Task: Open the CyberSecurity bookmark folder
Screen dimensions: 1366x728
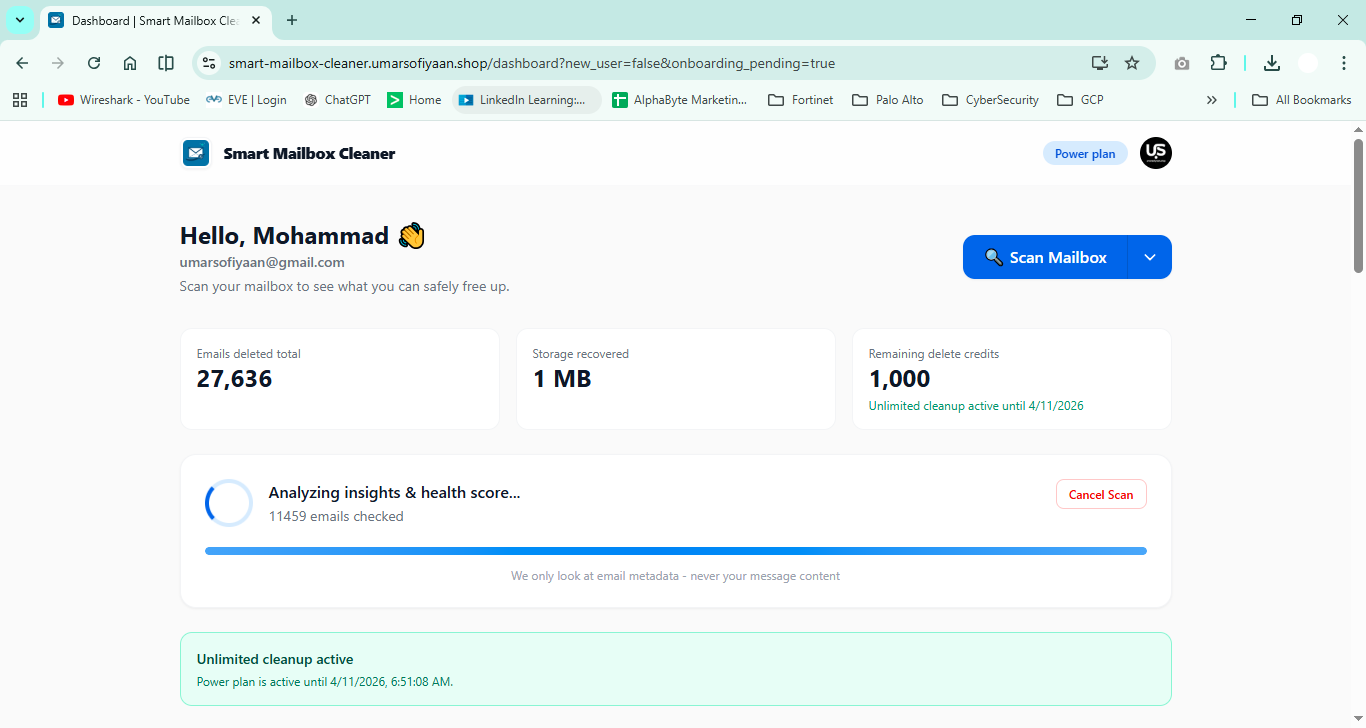Action: [991, 100]
